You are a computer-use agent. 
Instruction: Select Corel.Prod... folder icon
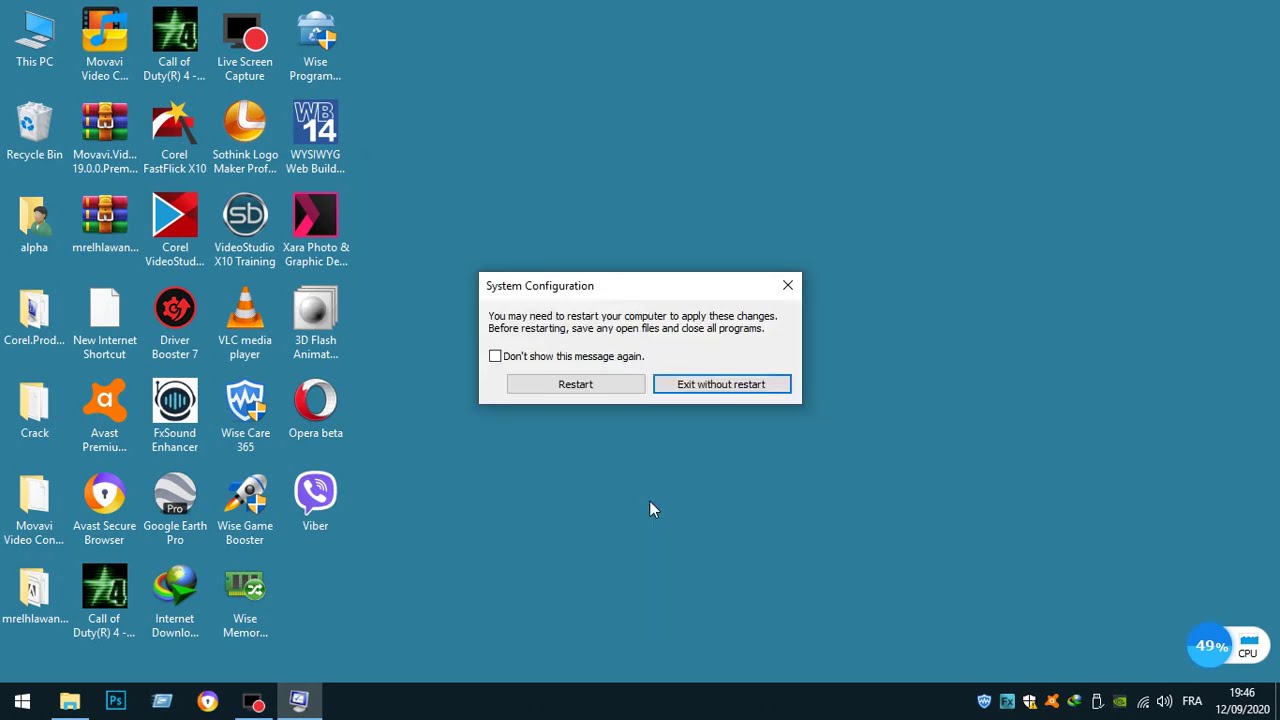pyautogui.click(x=34, y=318)
